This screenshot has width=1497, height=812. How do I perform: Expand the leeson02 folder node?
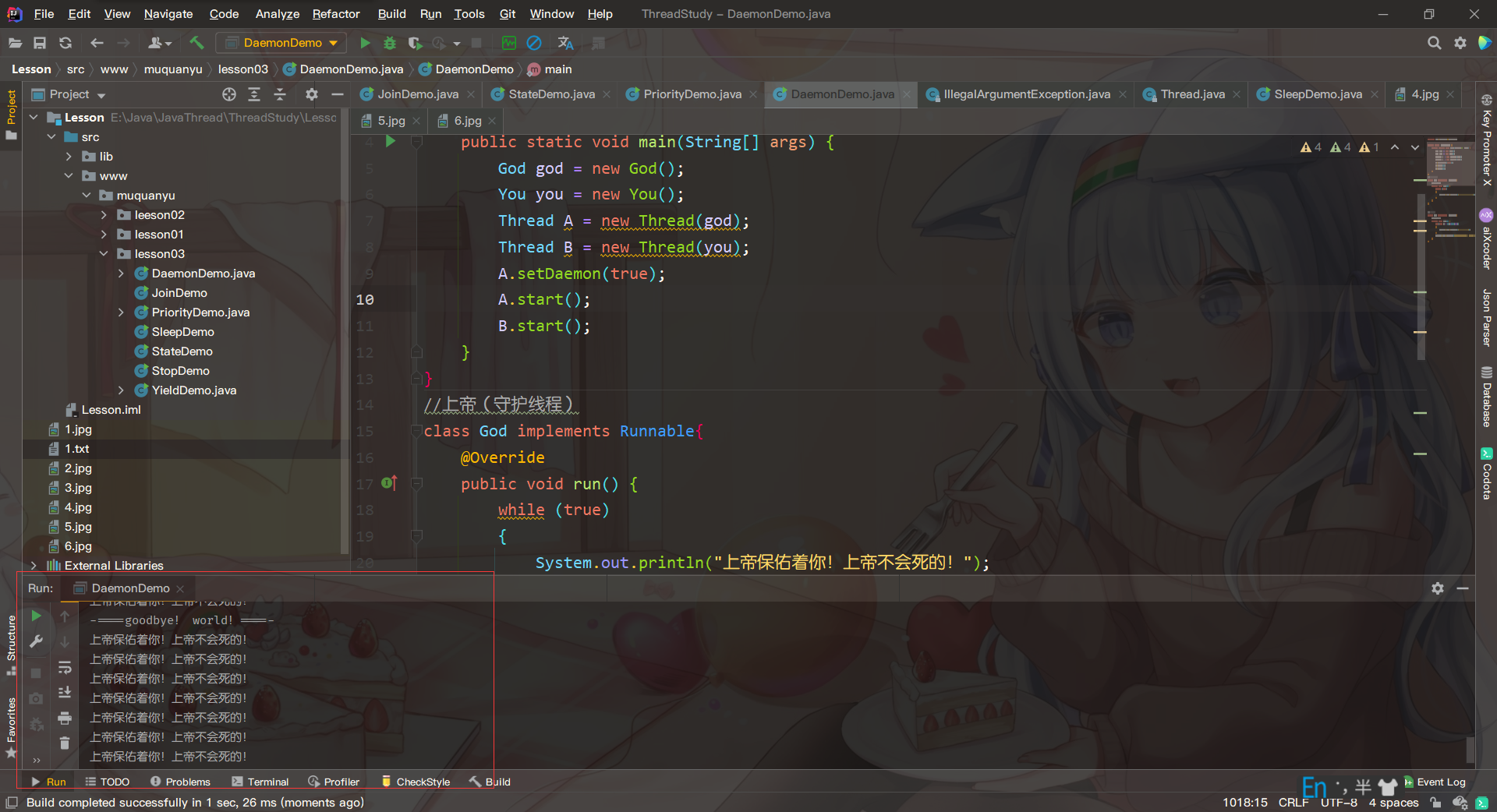click(x=104, y=215)
